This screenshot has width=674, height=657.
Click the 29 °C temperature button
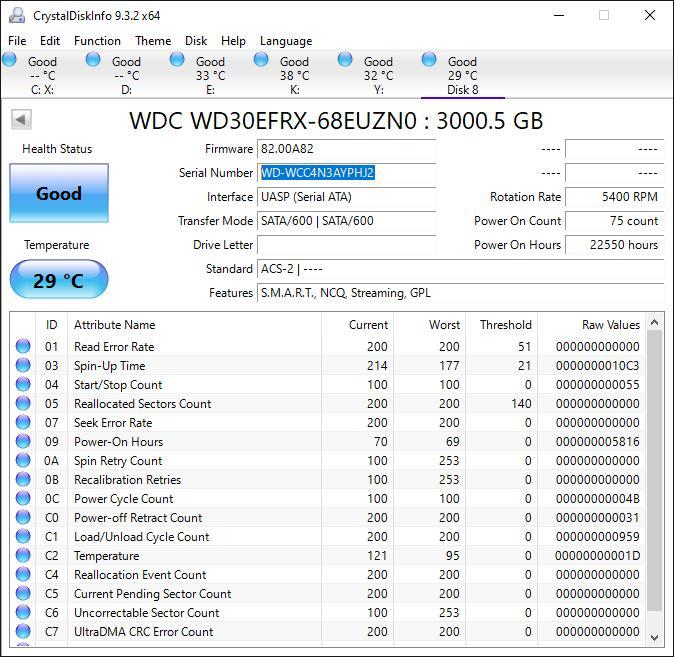(59, 279)
